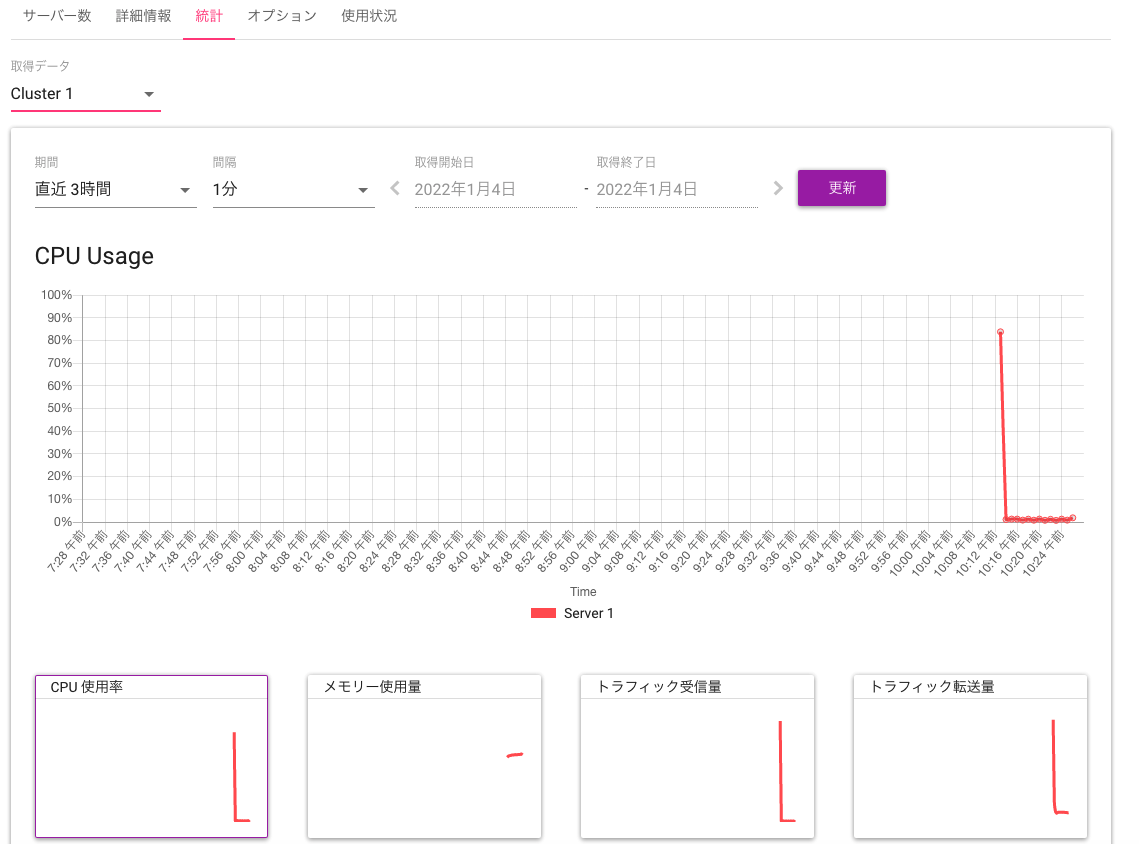Click the peak data point on the CPU chart
The width and height of the screenshot is (1139, 844).
(1000, 331)
